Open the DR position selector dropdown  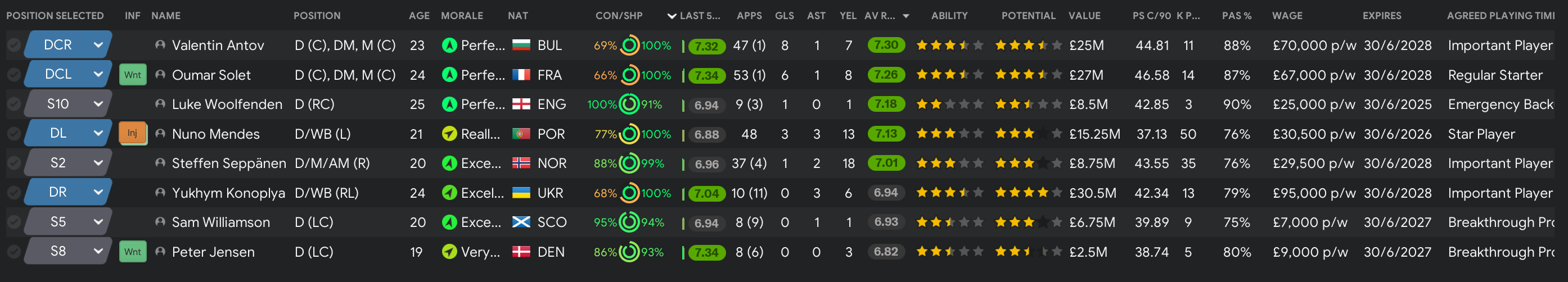click(98, 193)
